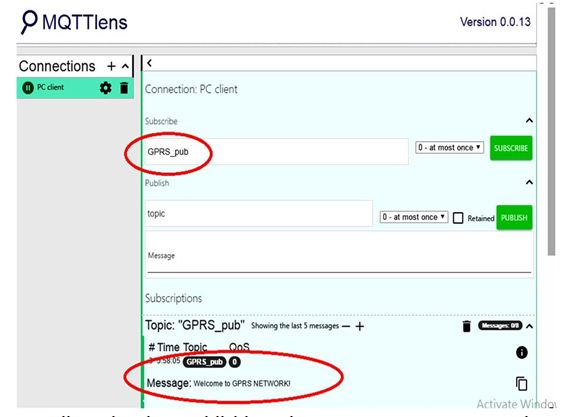Click the Messages count badge
This screenshot has height=417, width=564.
tap(500, 326)
